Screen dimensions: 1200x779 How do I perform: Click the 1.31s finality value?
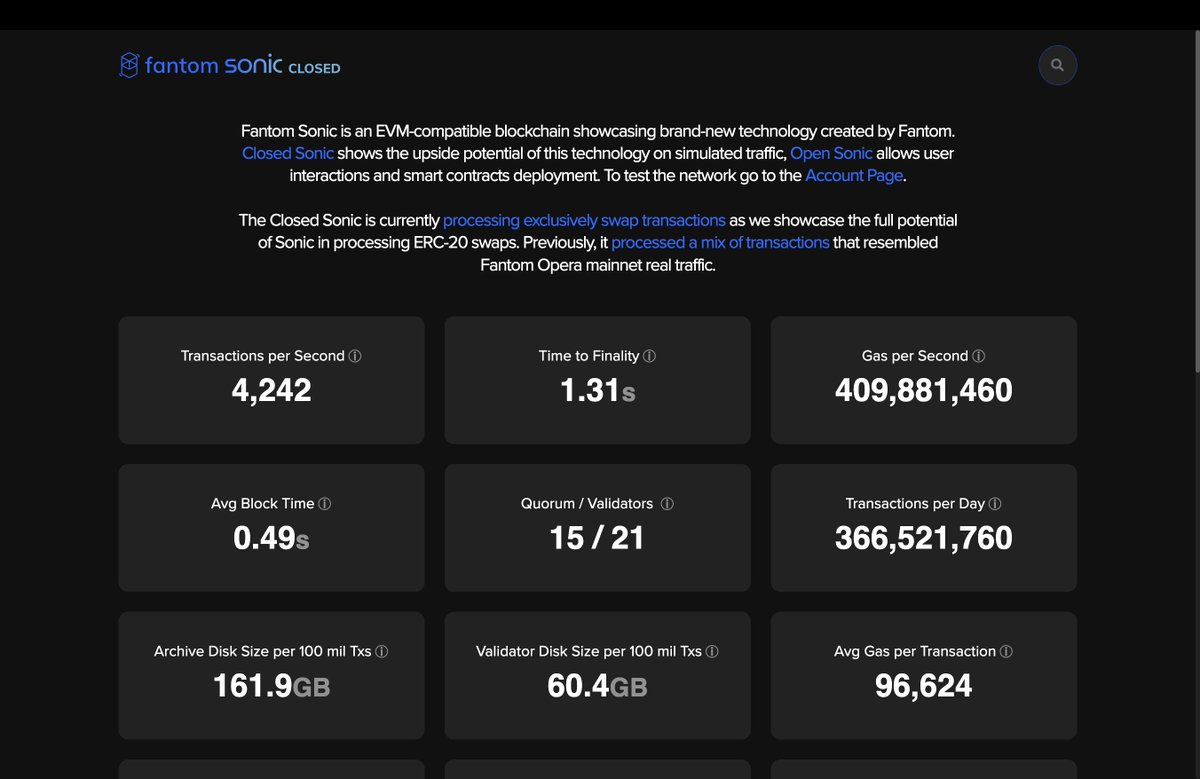coord(598,390)
